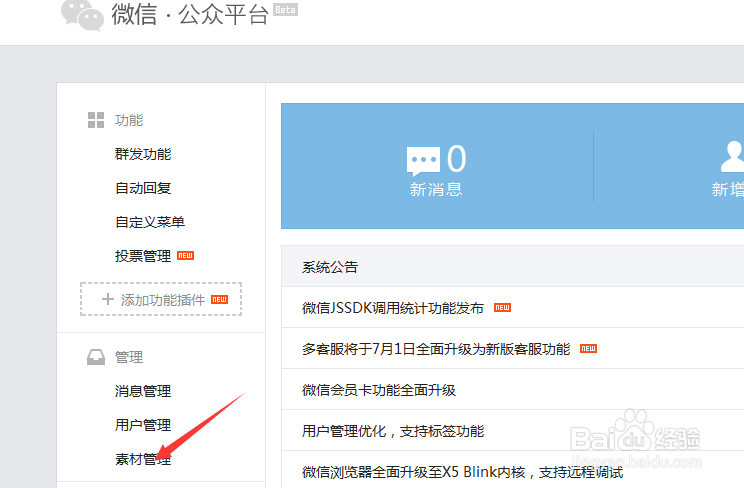Open 投票管理 in sidebar
The width and height of the screenshot is (744, 488).
point(143,256)
